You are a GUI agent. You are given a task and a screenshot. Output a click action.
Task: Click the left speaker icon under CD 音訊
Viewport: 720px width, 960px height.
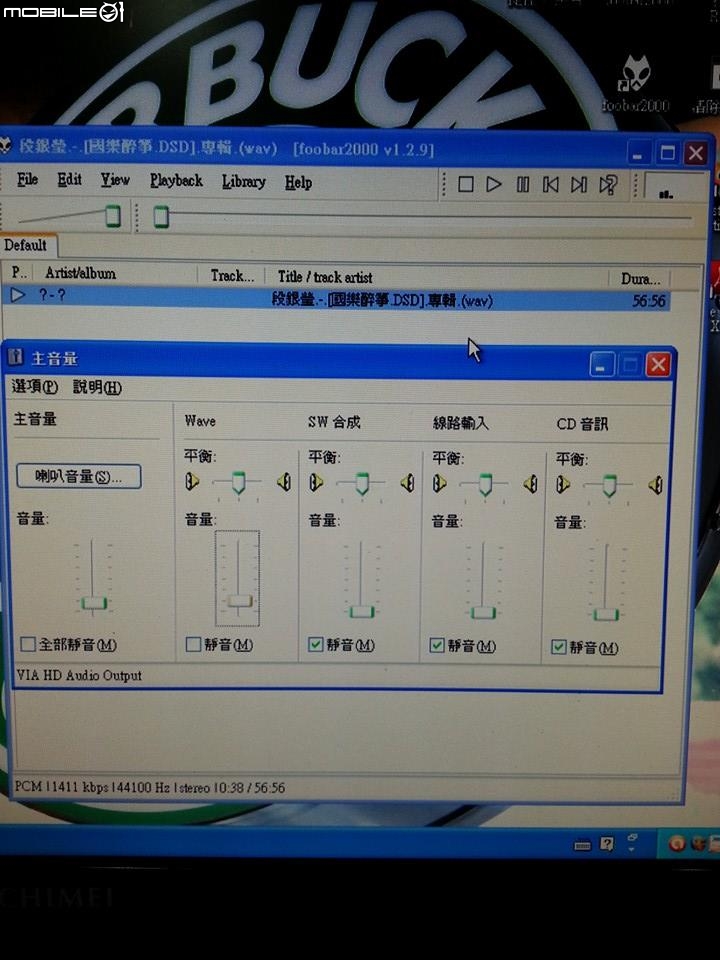(x=563, y=485)
